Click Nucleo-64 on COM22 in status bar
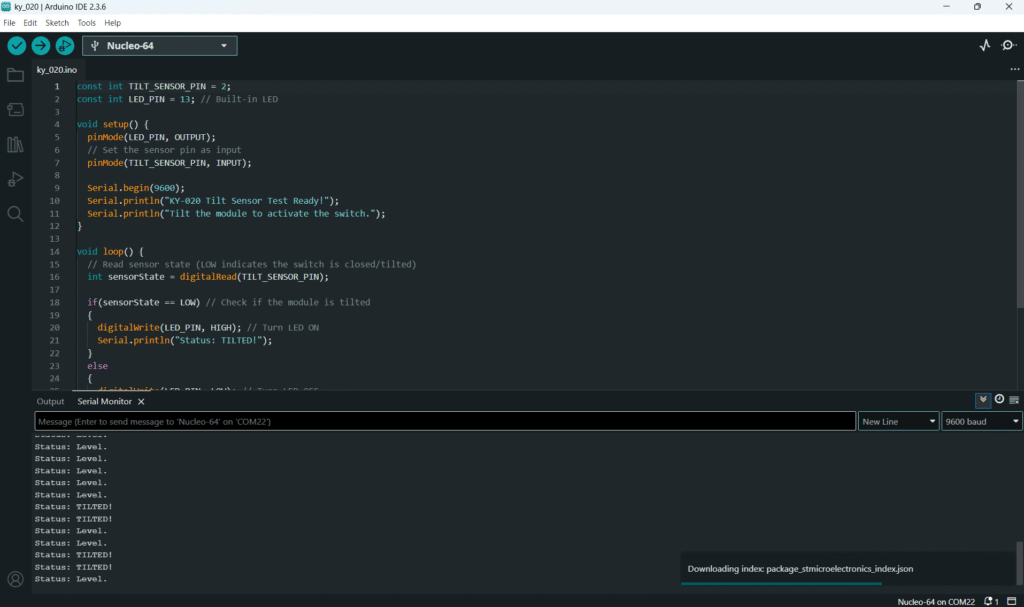 point(934,601)
